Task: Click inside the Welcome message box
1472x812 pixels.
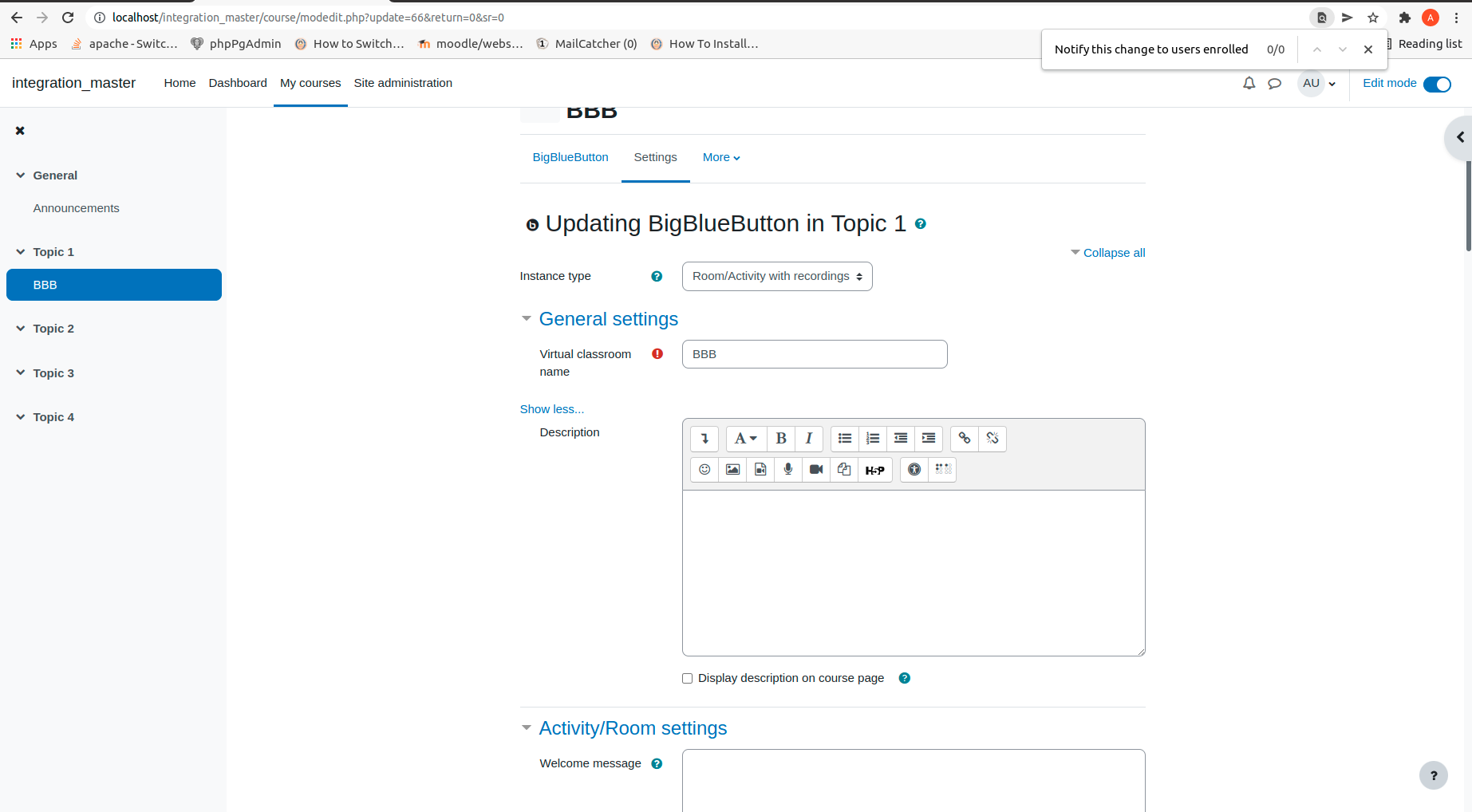Action: tap(914, 781)
